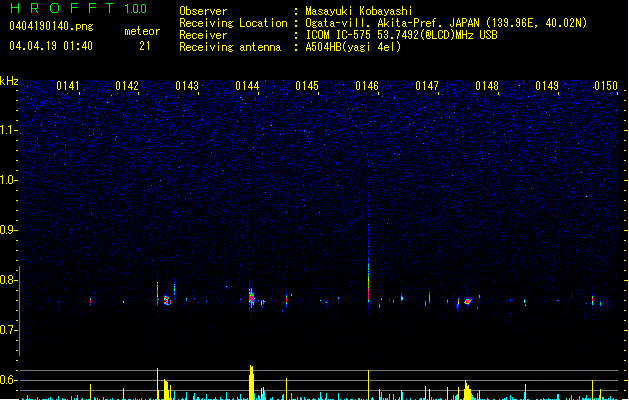Click the 0149 time marker
This screenshot has width=629, height=400.
click(x=547, y=86)
